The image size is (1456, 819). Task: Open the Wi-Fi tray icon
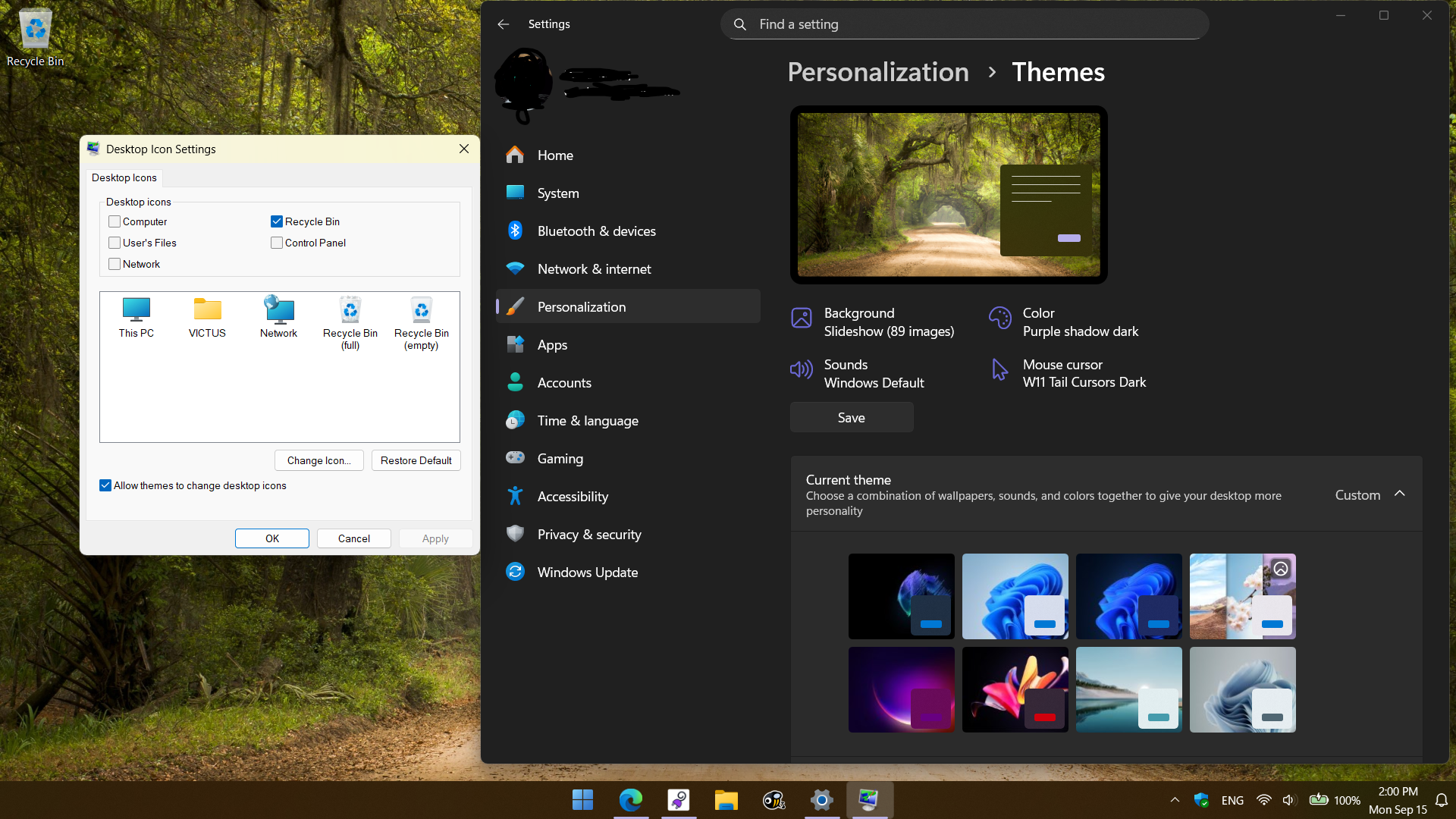coord(1264,800)
